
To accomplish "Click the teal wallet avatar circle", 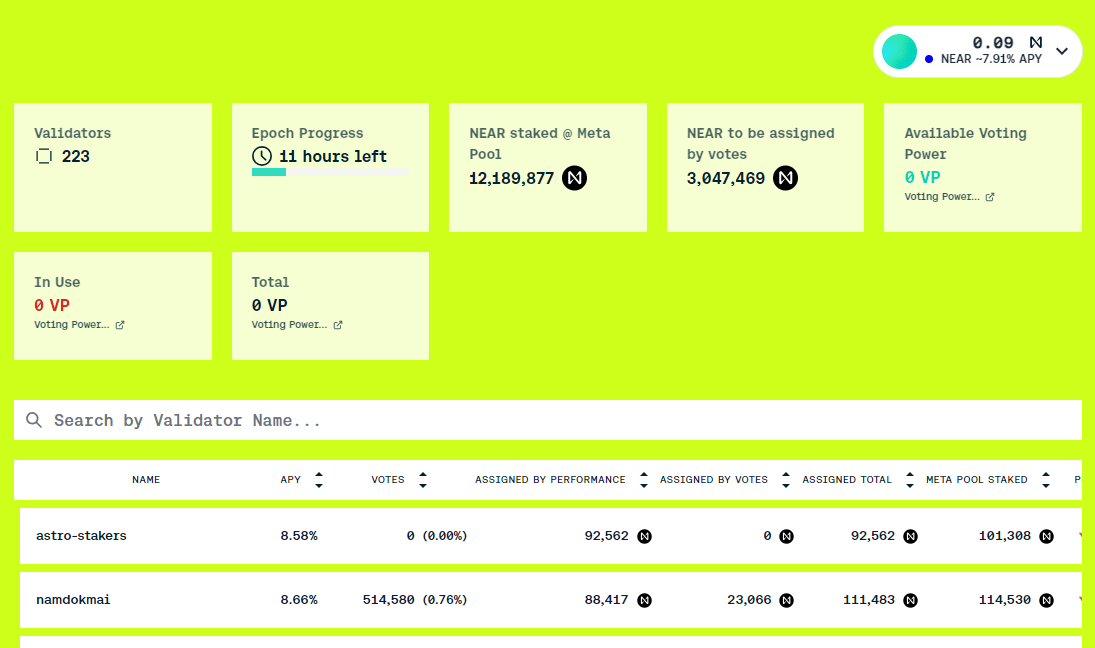I will coord(899,51).
